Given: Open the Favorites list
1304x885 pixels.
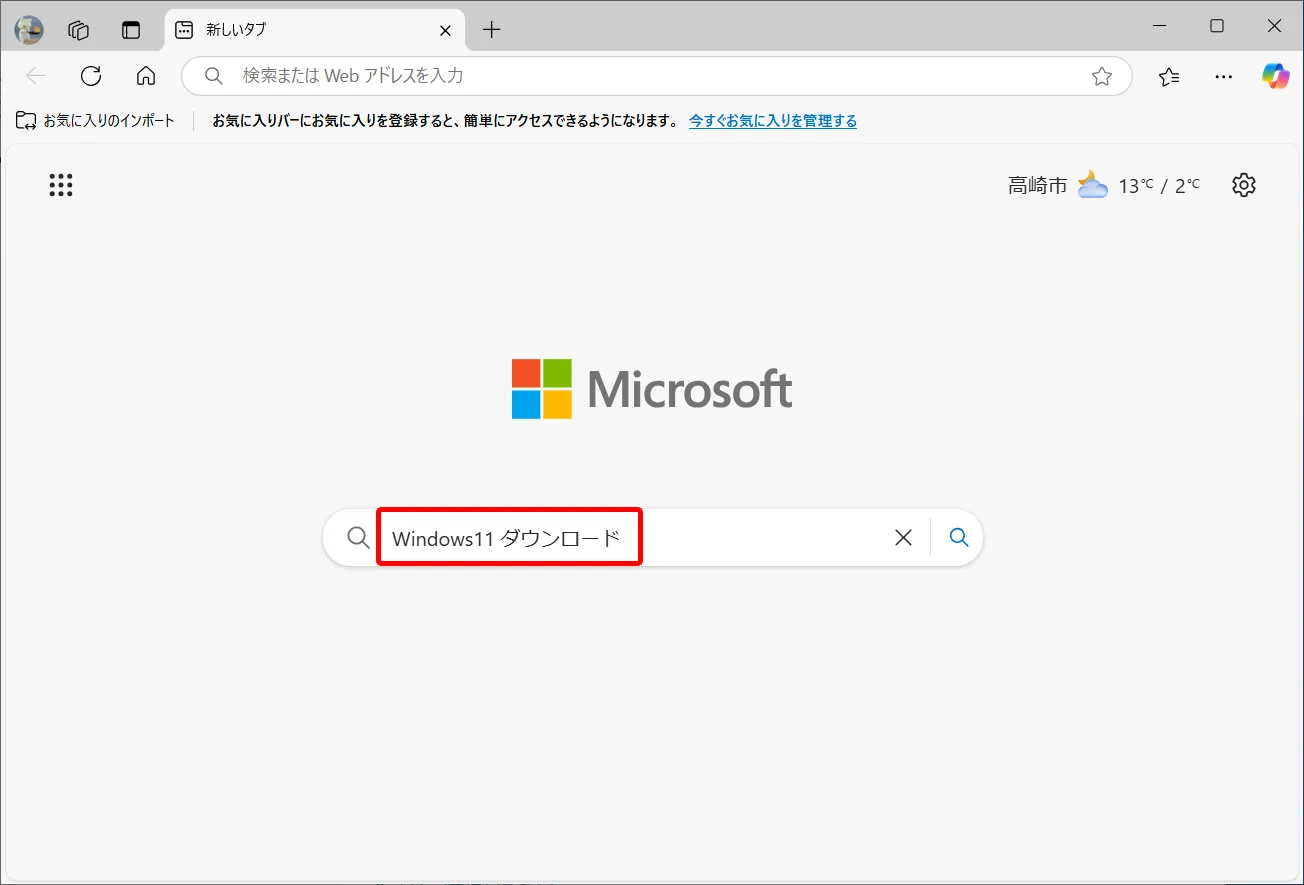Looking at the screenshot, I should click(x=1168, y=76).
